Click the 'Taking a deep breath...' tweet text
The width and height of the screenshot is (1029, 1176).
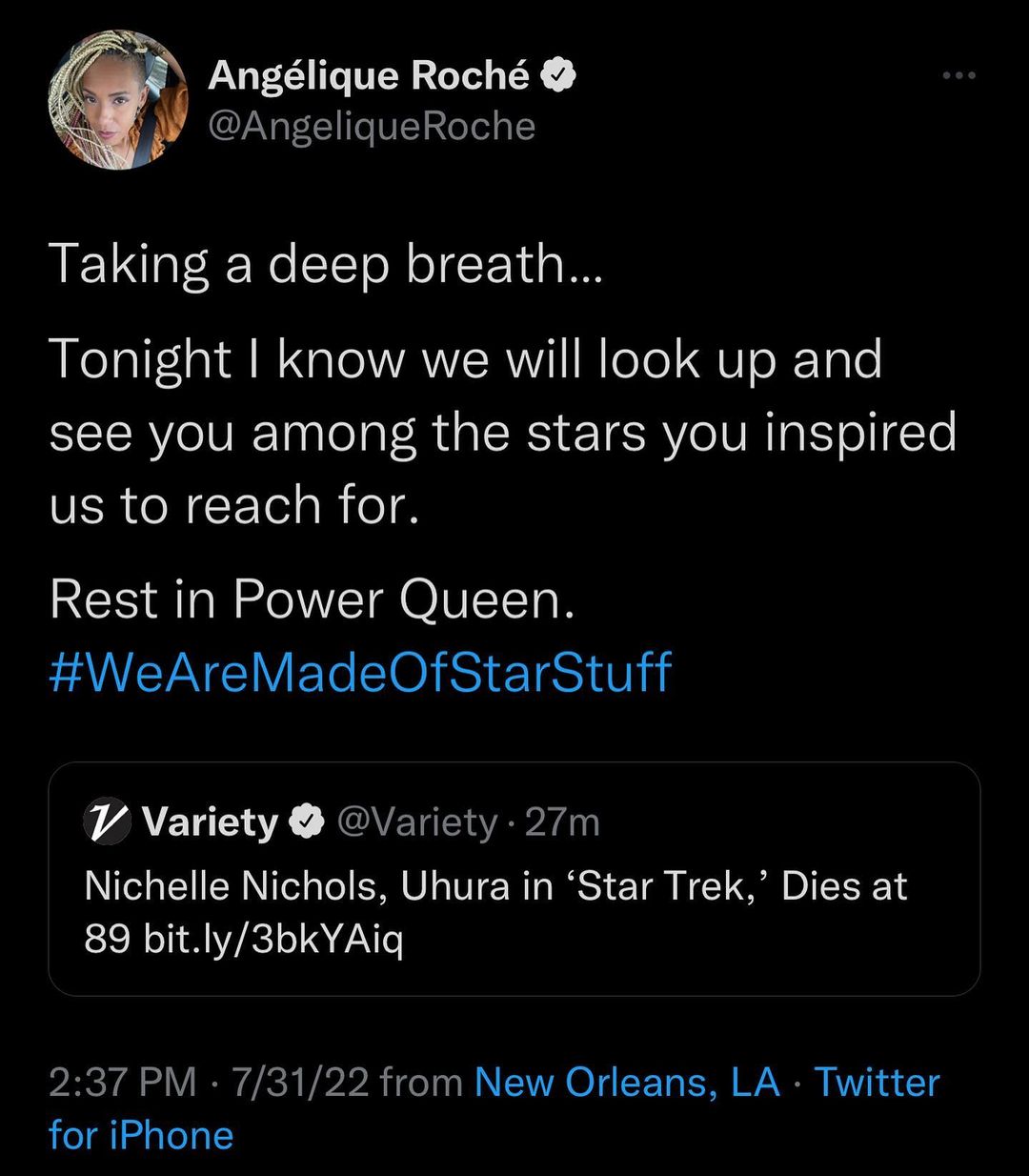pyautogui.click(x=326, y=264)
